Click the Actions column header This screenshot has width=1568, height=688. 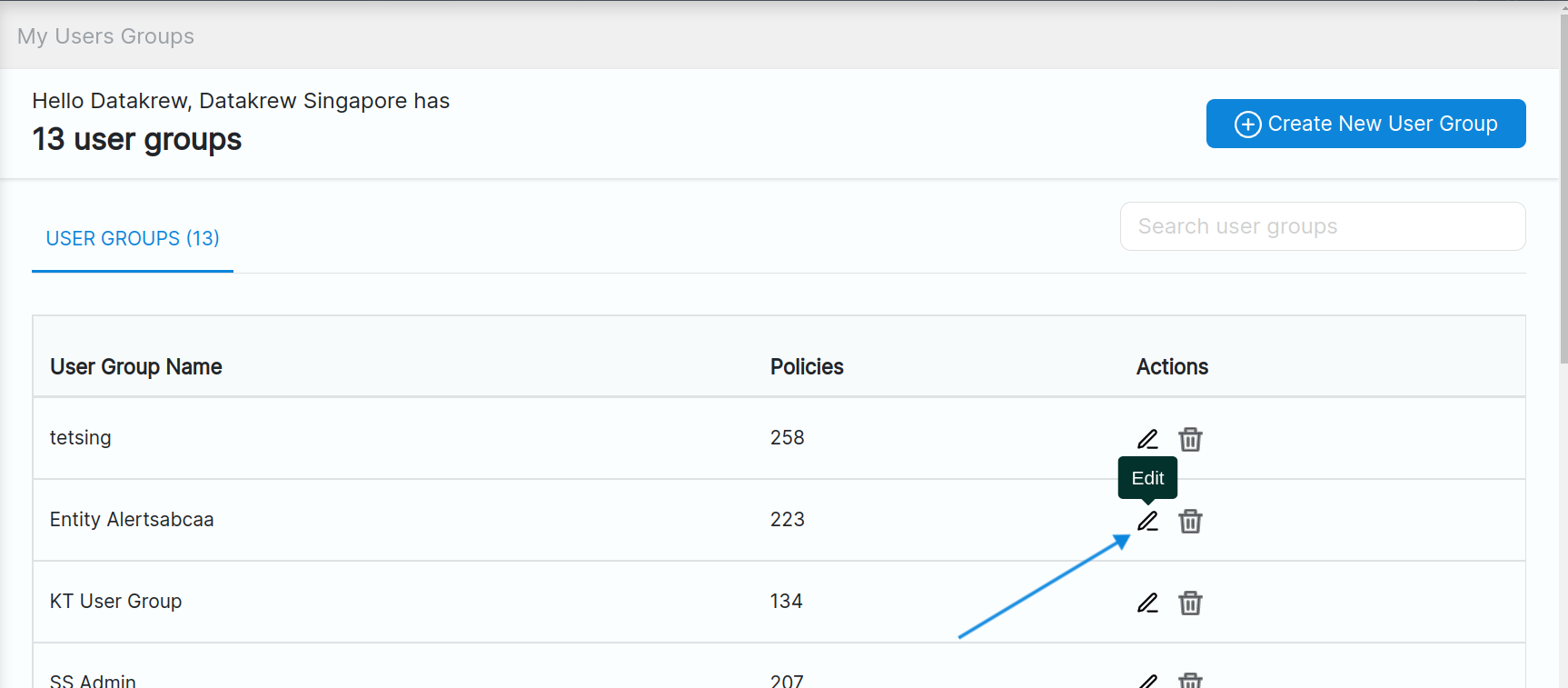[1172, 367]
